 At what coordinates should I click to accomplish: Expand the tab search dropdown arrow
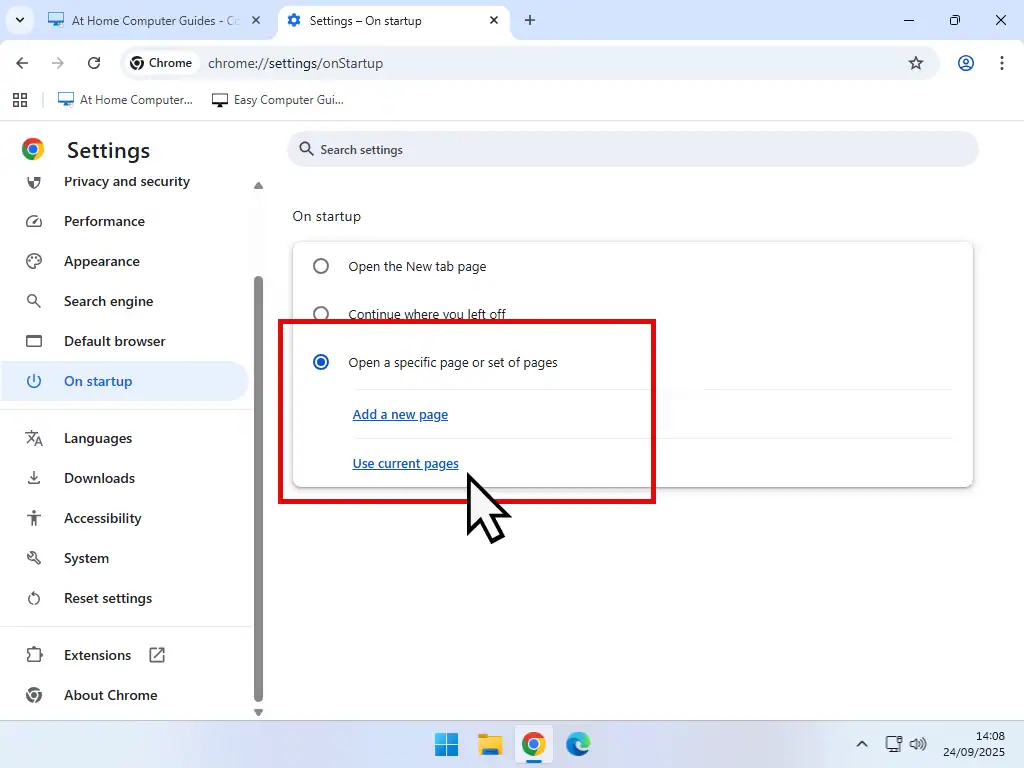[19, 20]
